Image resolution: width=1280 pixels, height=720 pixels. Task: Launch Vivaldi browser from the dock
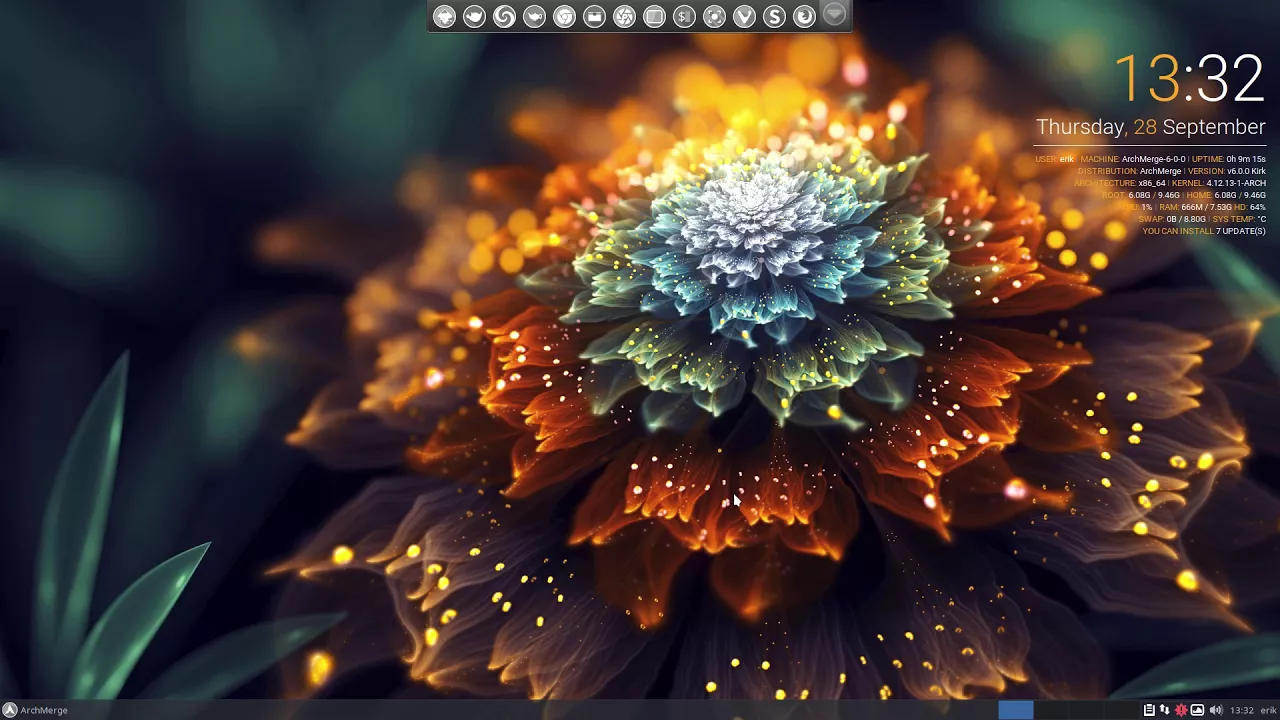[x=744, y=16]
